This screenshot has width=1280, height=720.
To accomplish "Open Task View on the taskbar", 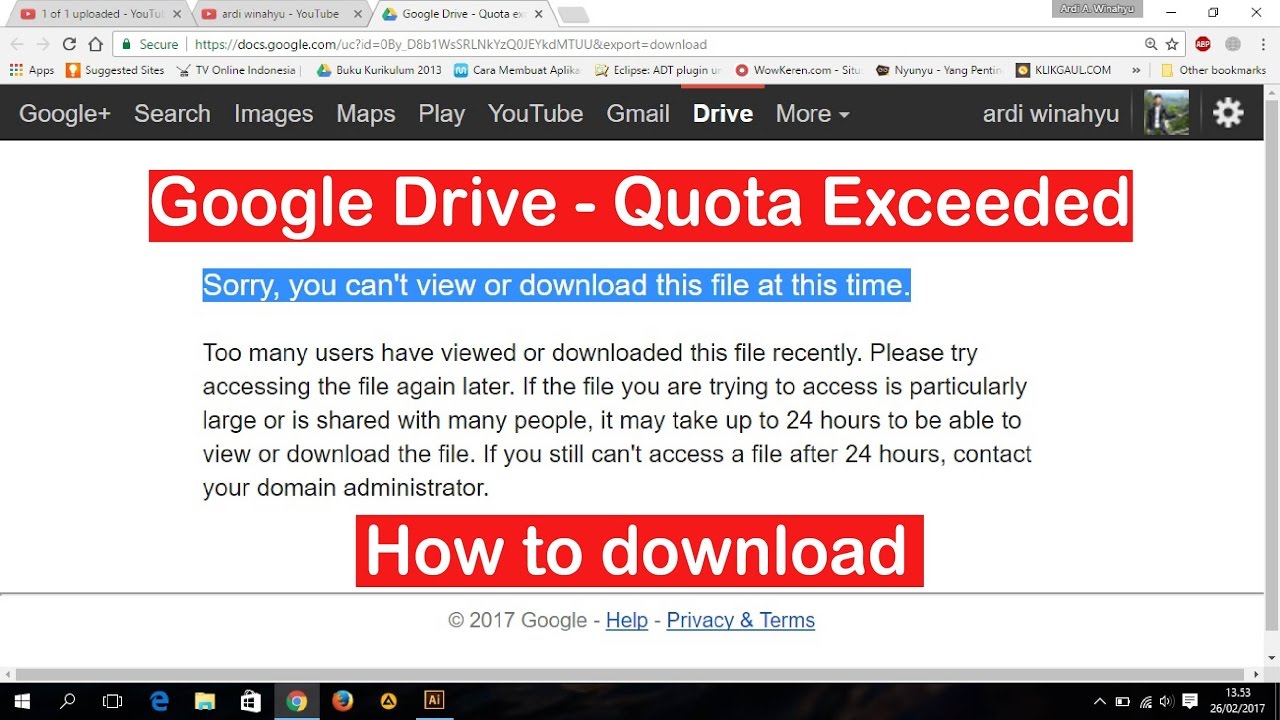I will coord(113,701).
